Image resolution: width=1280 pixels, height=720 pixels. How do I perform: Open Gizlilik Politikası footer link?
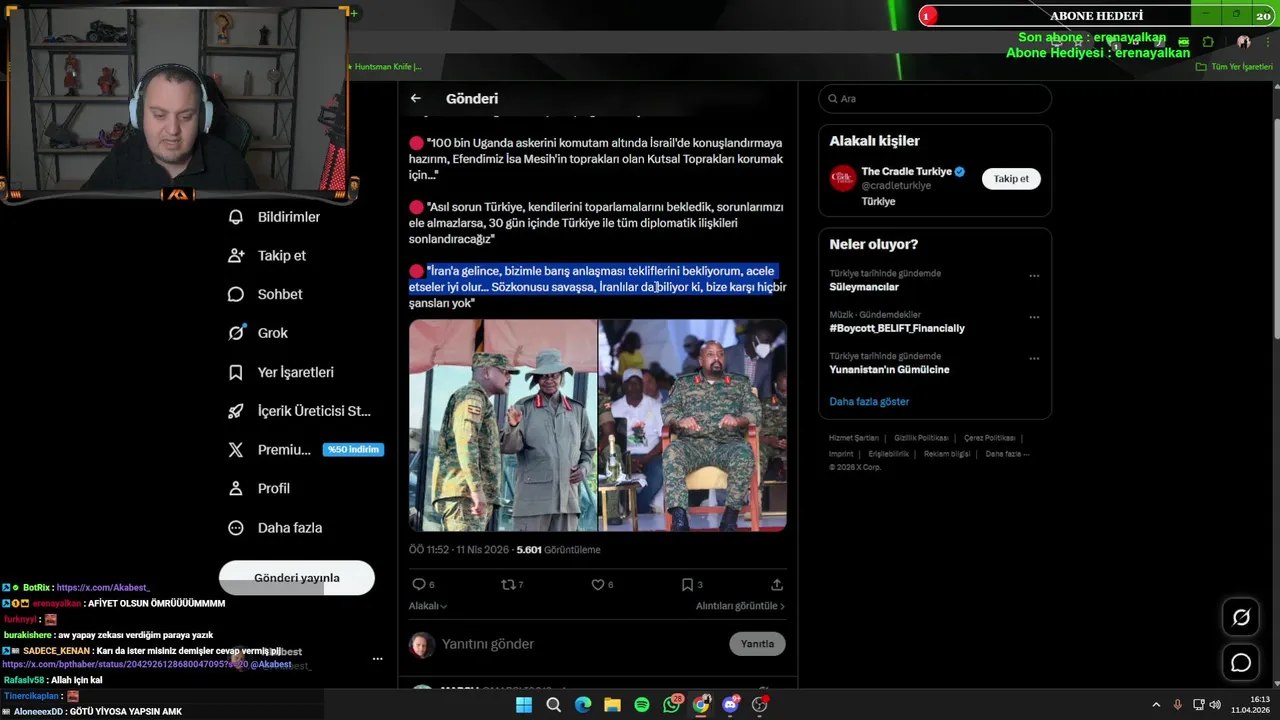921,438
